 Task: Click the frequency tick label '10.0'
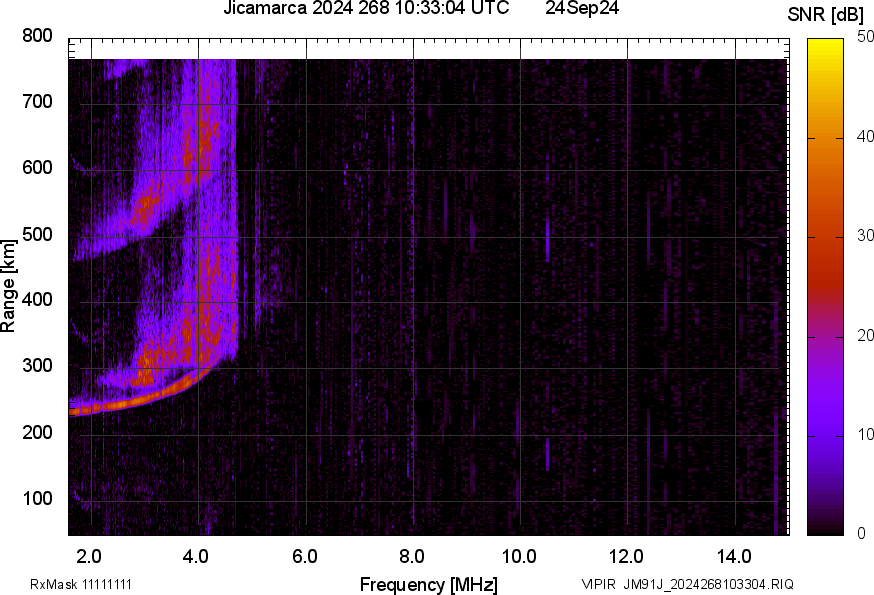click(519, 557)
